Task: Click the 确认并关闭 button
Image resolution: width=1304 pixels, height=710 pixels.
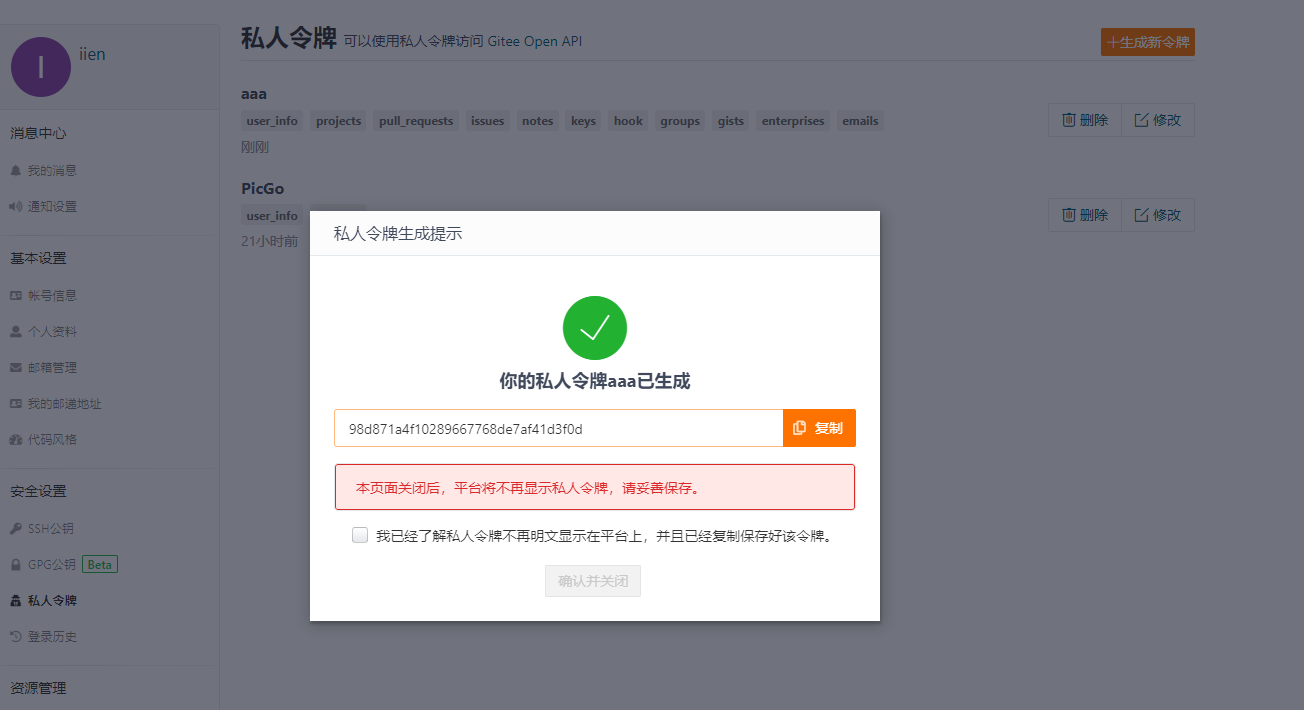Action: pyautogui.click(x=593, y=581)
